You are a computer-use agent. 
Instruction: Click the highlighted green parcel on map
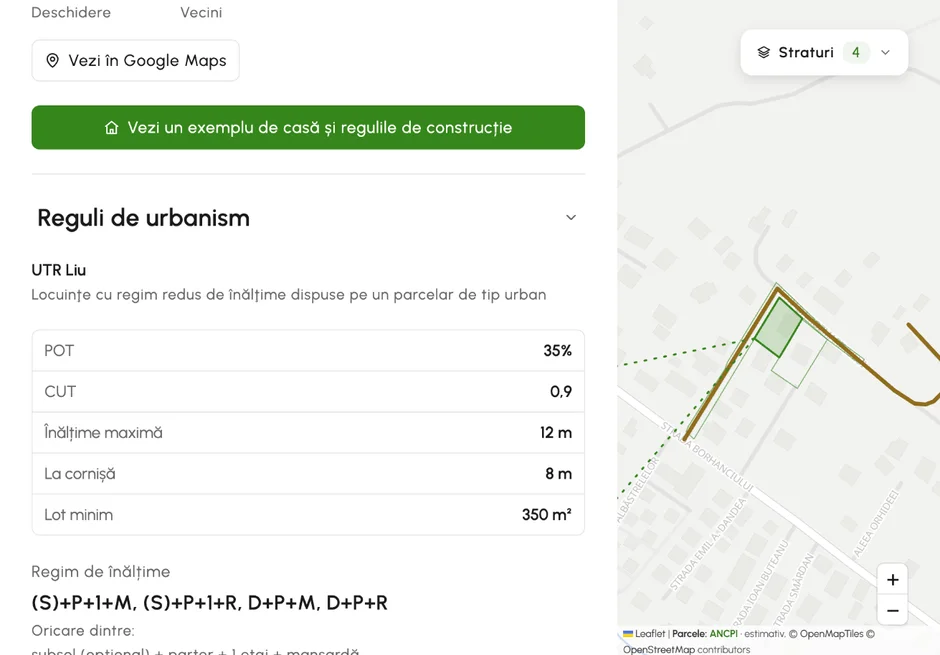pos(778,328)
